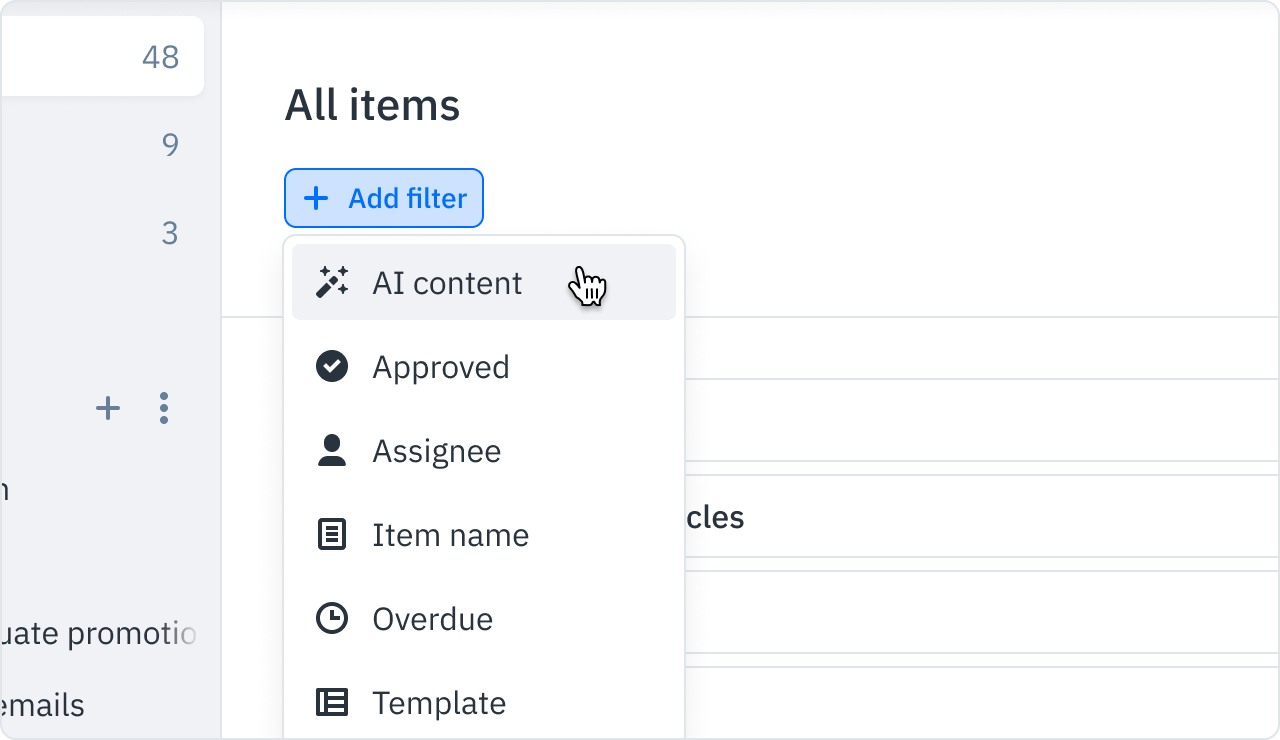Click the Assignee person icon

332,451
